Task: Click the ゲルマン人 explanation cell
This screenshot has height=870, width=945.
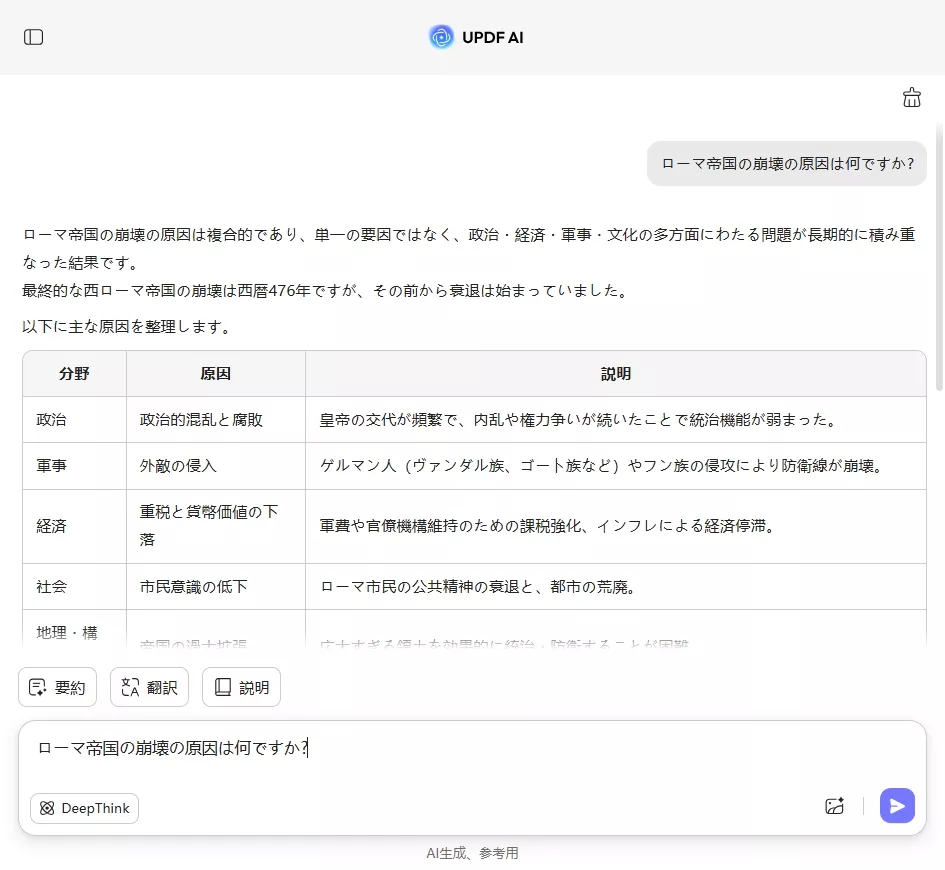Action: tap(615, 466)
